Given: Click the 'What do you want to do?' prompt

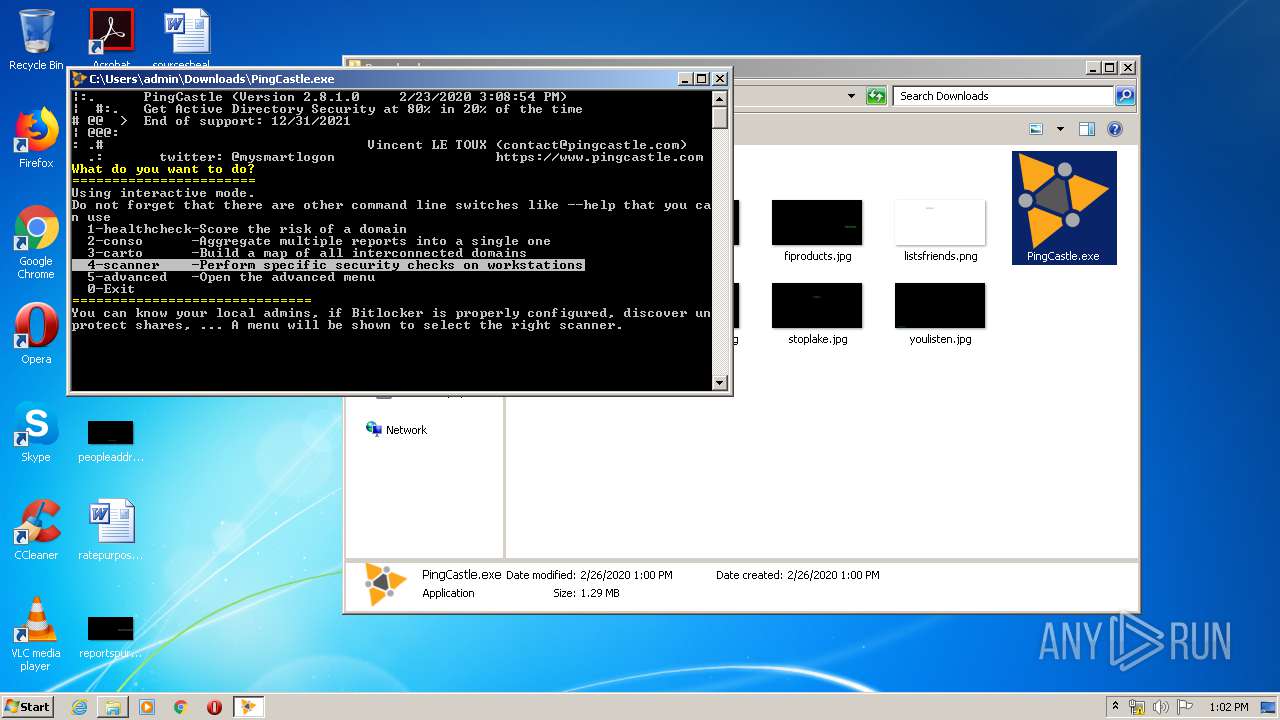Looking at the screenshot, I should pos(163,169).
